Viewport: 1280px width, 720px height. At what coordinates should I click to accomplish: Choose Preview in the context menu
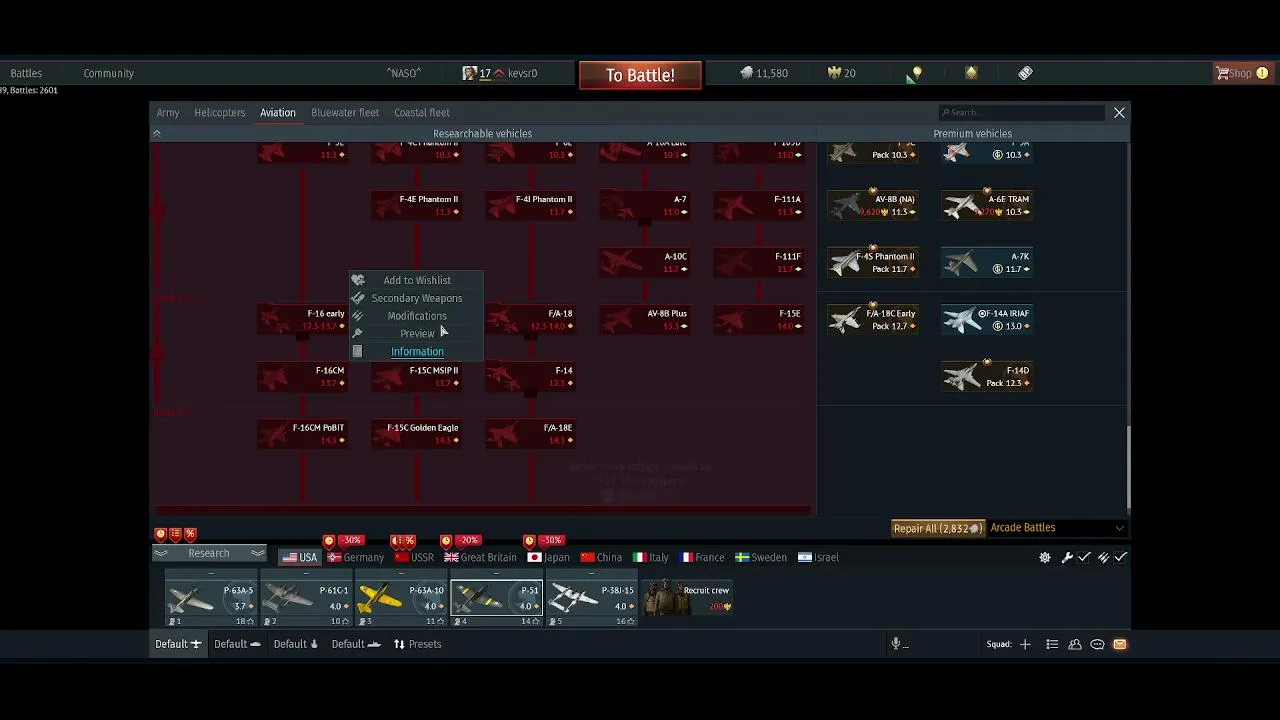[416, 334]
